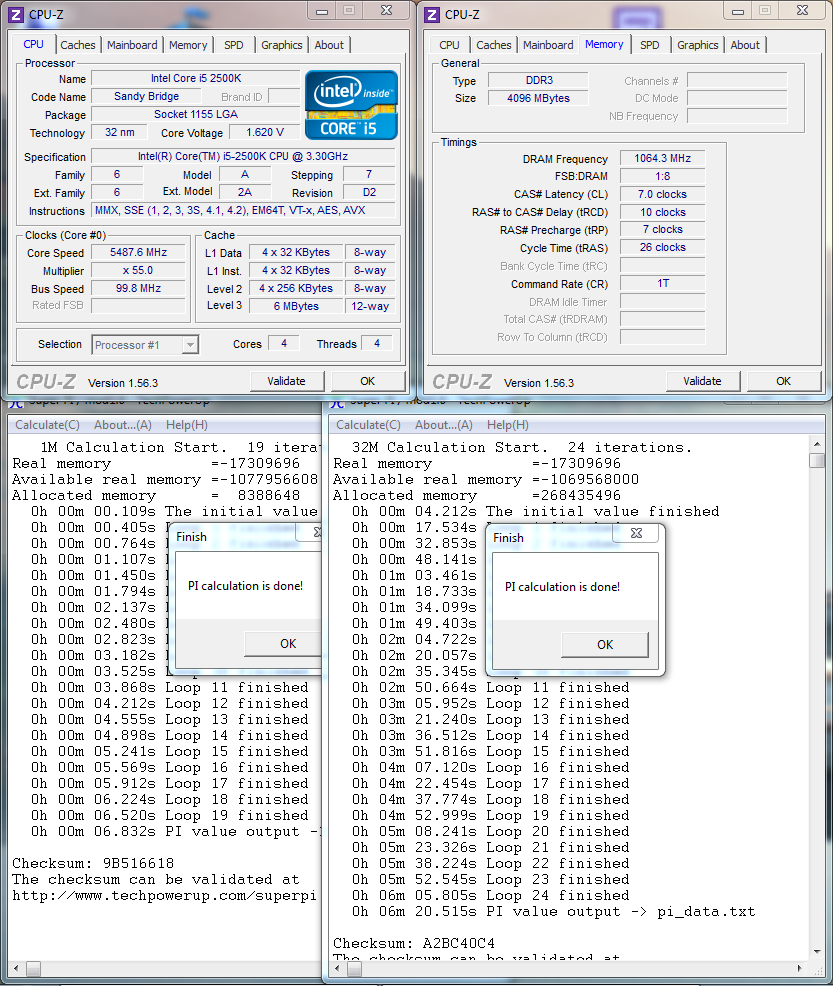Viewport: 833px width, 986px height.
Task: Click the tRCD value "10 clocks"
Action: click(663, 213)
